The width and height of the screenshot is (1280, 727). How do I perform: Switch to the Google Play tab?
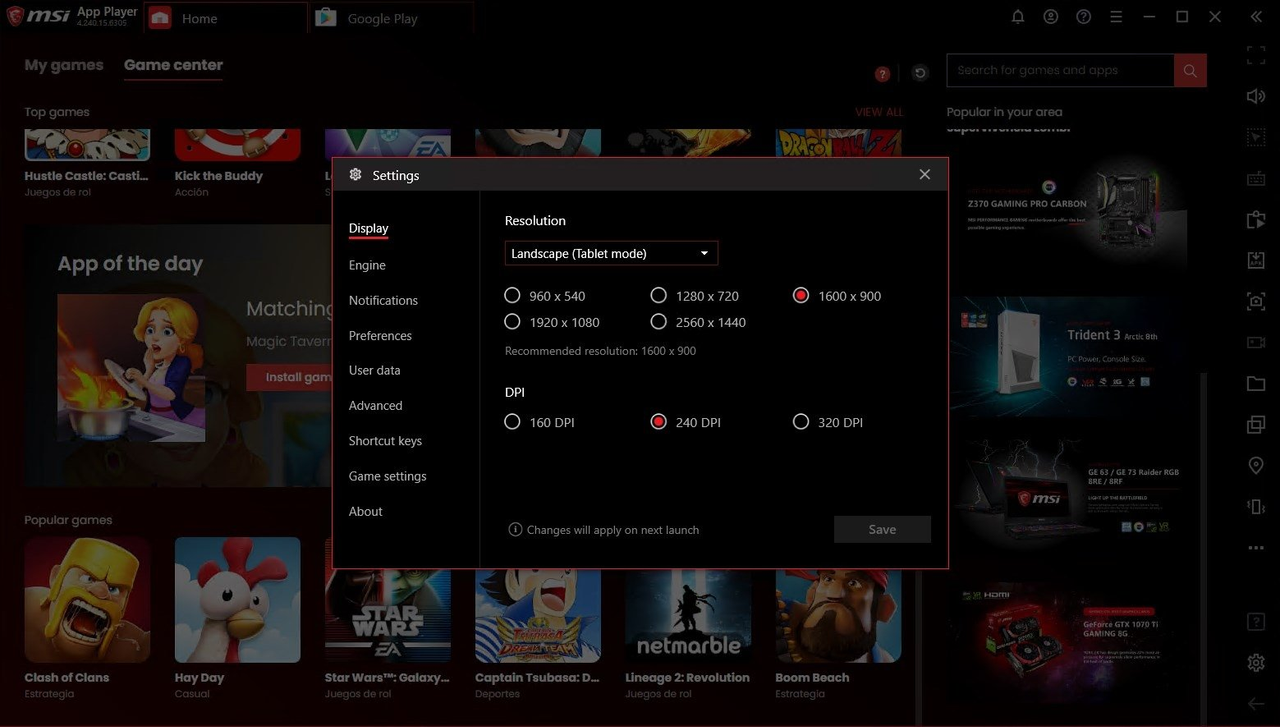(x=391, y=18)
